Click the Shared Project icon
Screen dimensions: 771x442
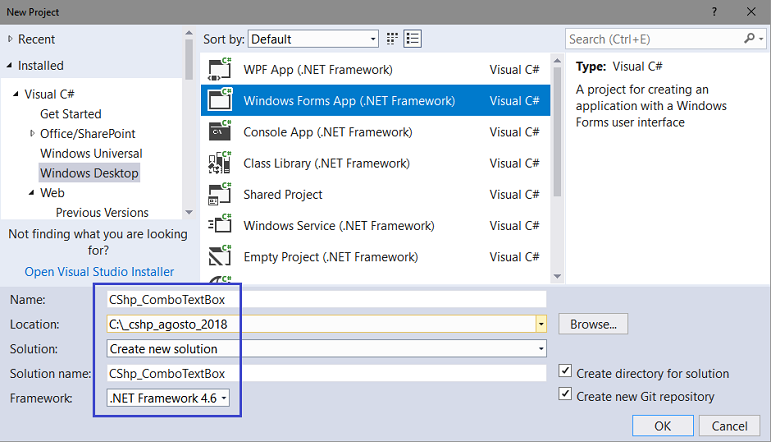(220, 194)
